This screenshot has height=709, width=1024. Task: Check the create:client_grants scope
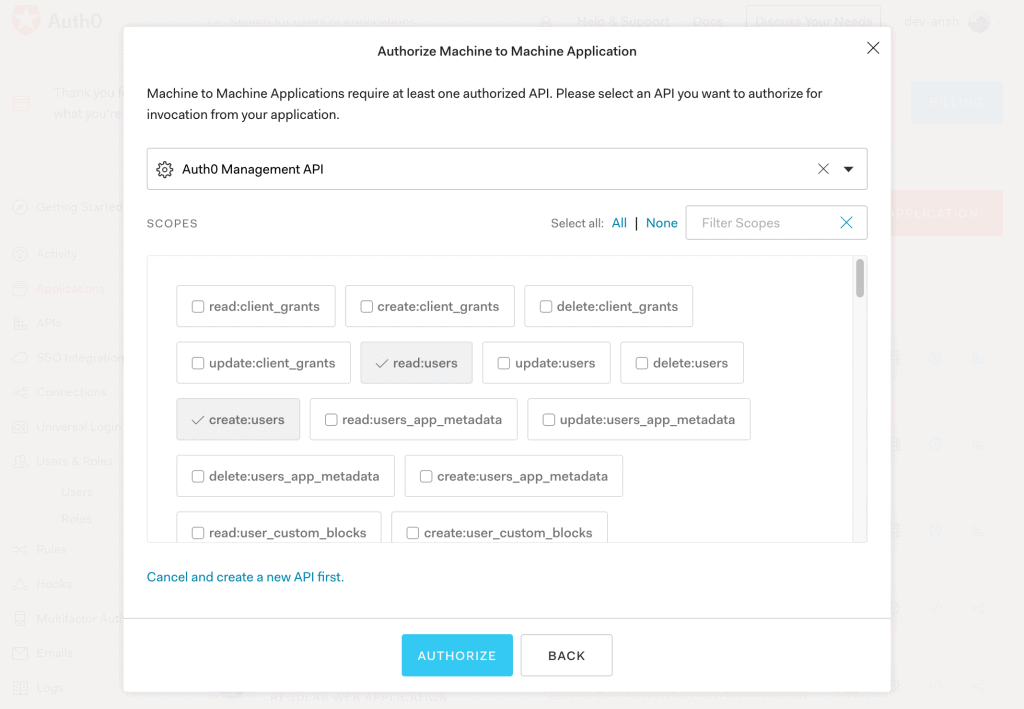click(367, 307)
